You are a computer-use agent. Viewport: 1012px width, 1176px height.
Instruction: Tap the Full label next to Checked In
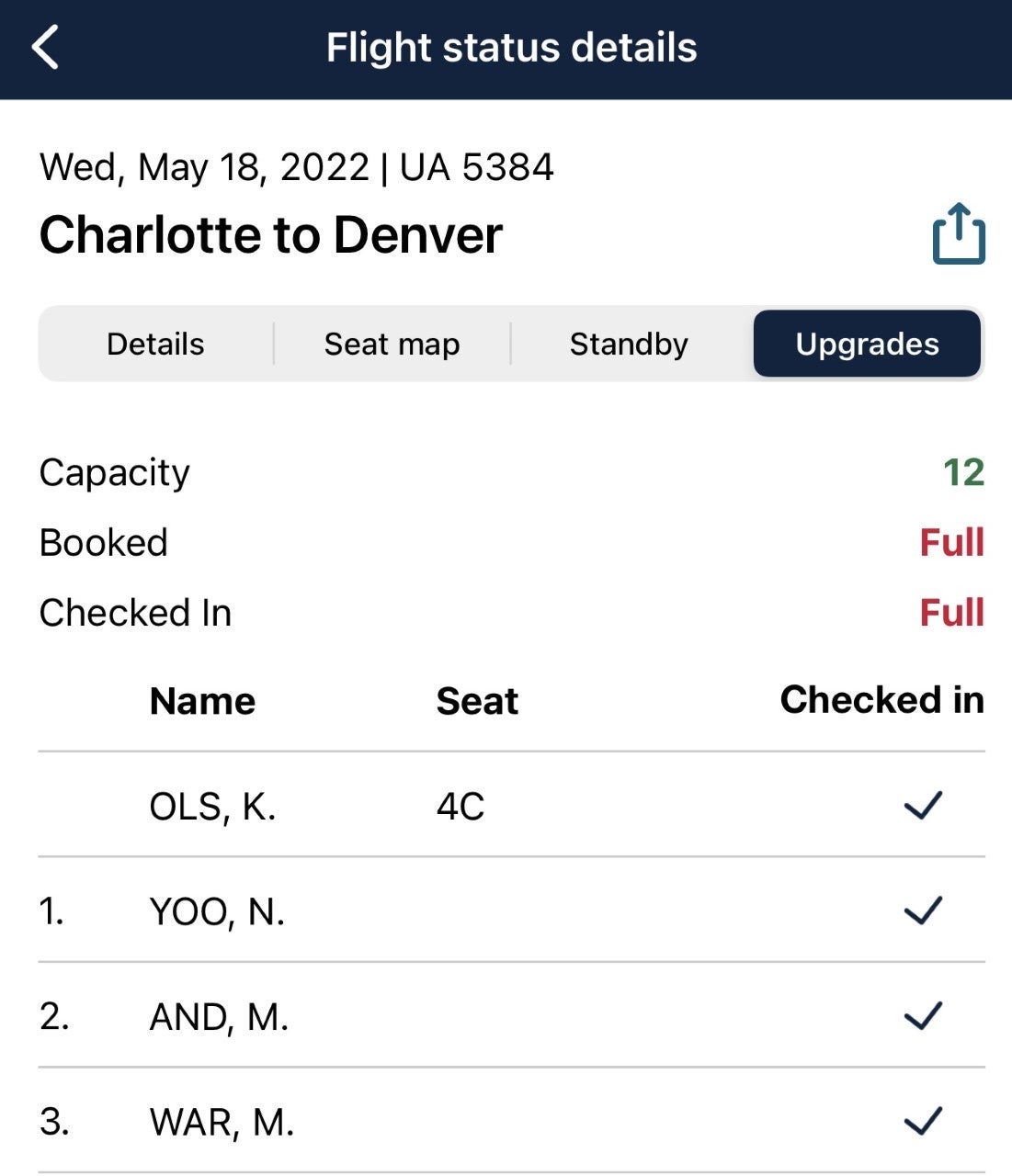(952, 612)
